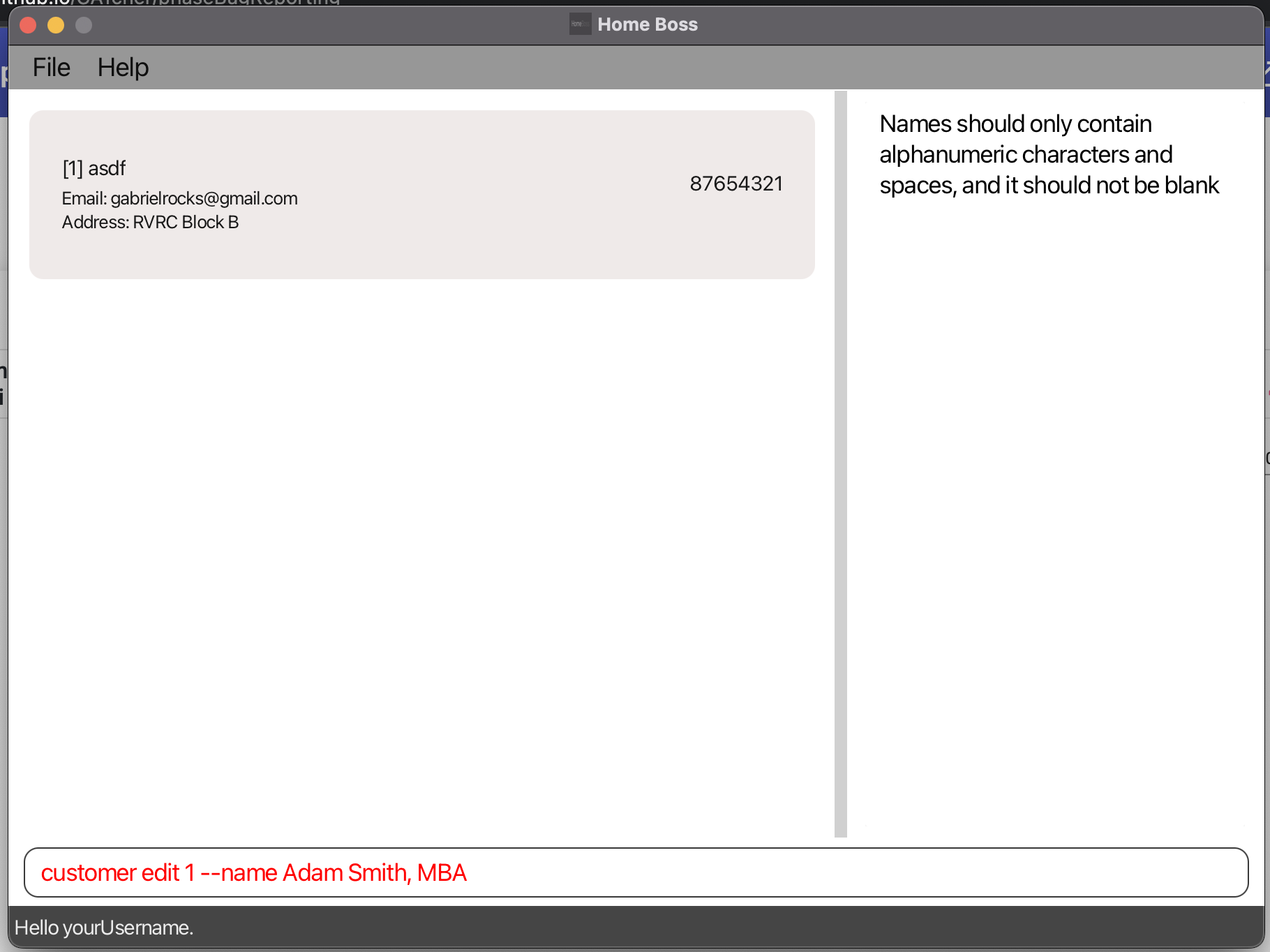1270x952 pixels.
Task: Click the address 'RVRC Block B'
Action: pyautogui.click(x=186, y=222)
